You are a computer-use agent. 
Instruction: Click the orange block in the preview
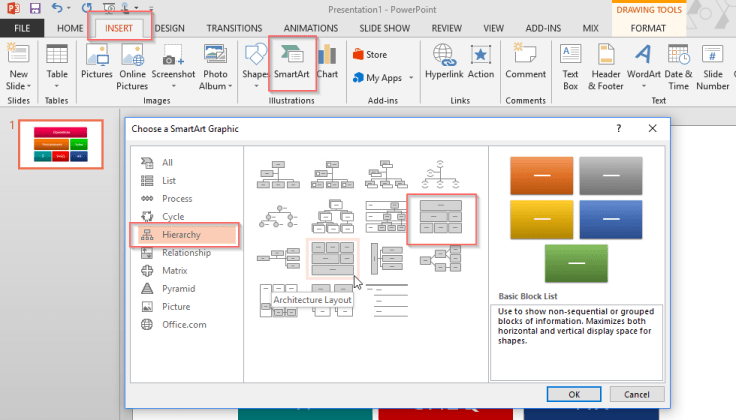[541, 176]
